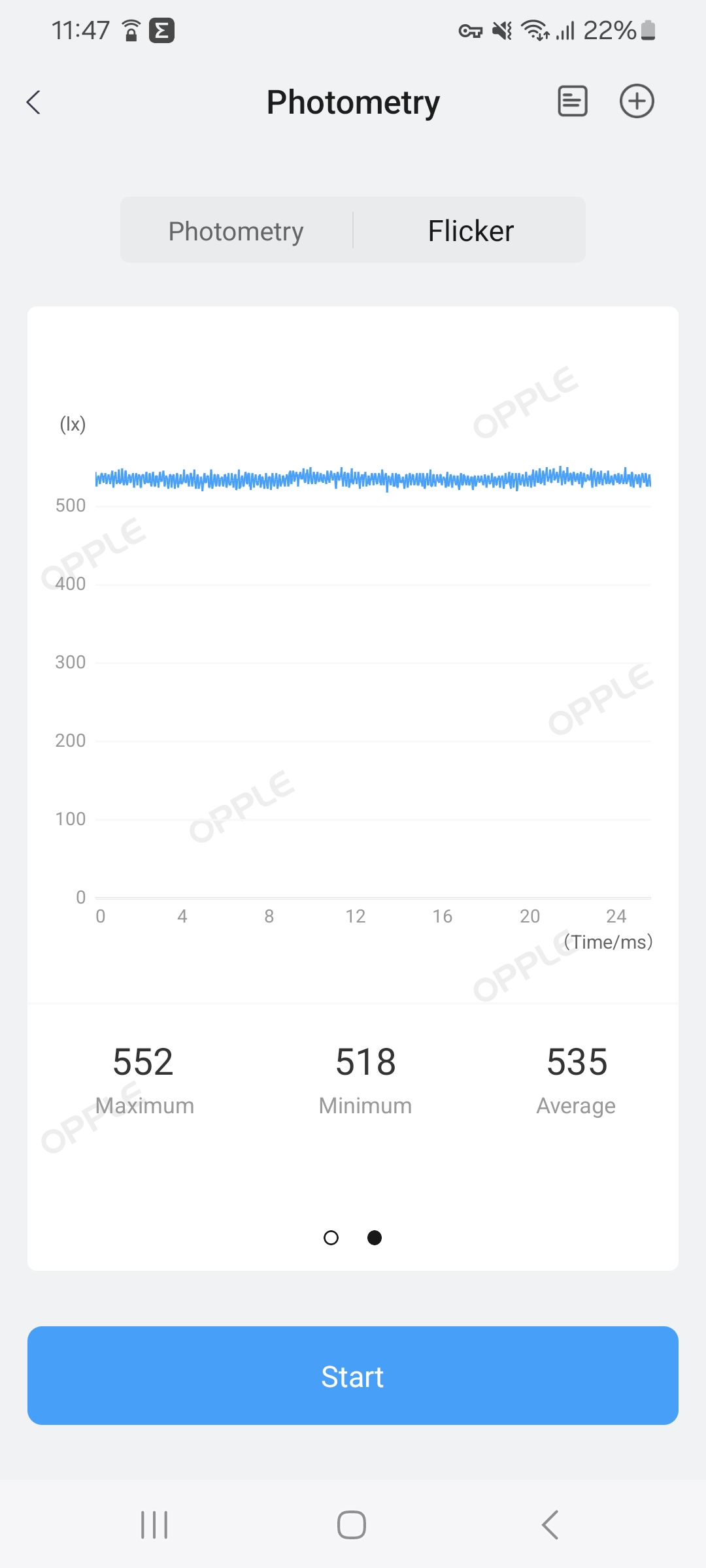Screen dimensions: 706x1568
Task: Tap the back arrow in header
Action: (34, 103)
